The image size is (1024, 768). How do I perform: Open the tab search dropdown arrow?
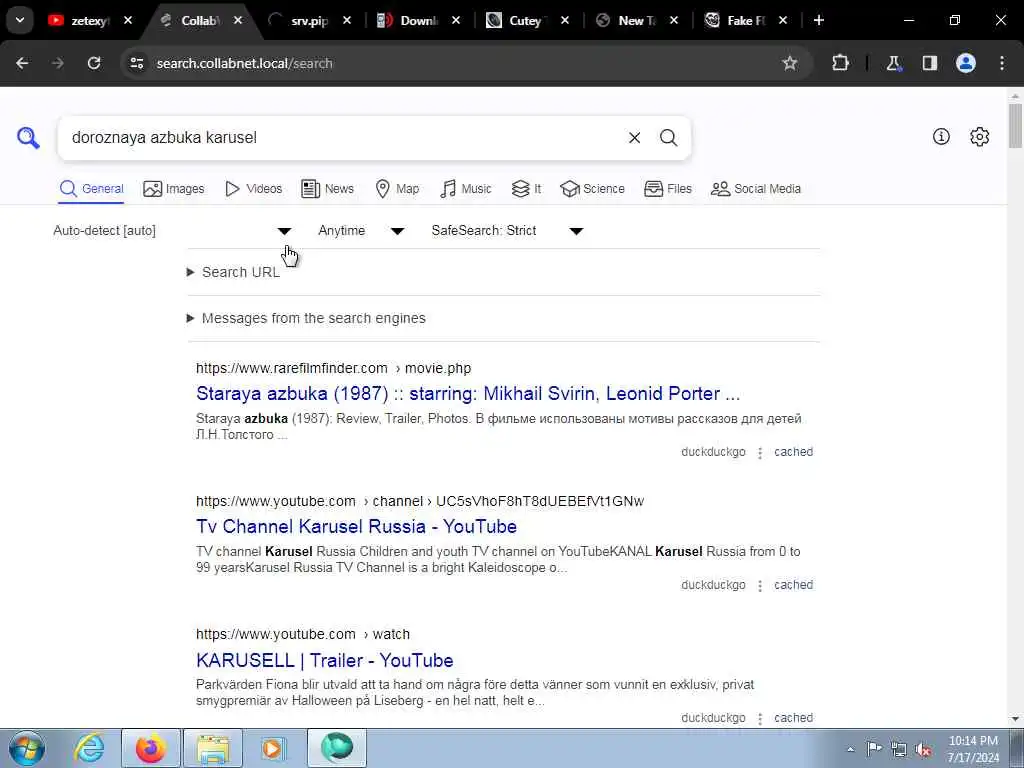click(20, 20)
